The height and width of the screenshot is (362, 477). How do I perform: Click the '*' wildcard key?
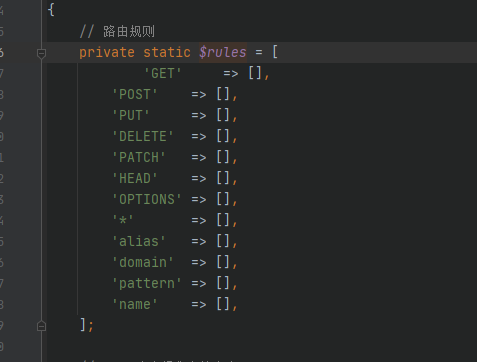pos(123,220)
